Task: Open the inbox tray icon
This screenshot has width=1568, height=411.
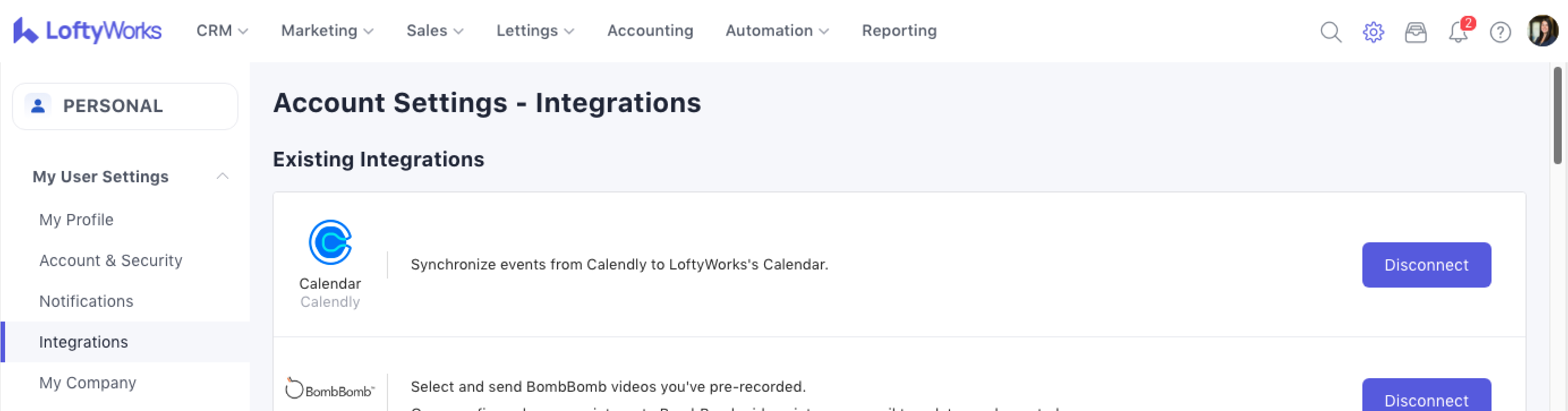Action: coord(1415,32)
